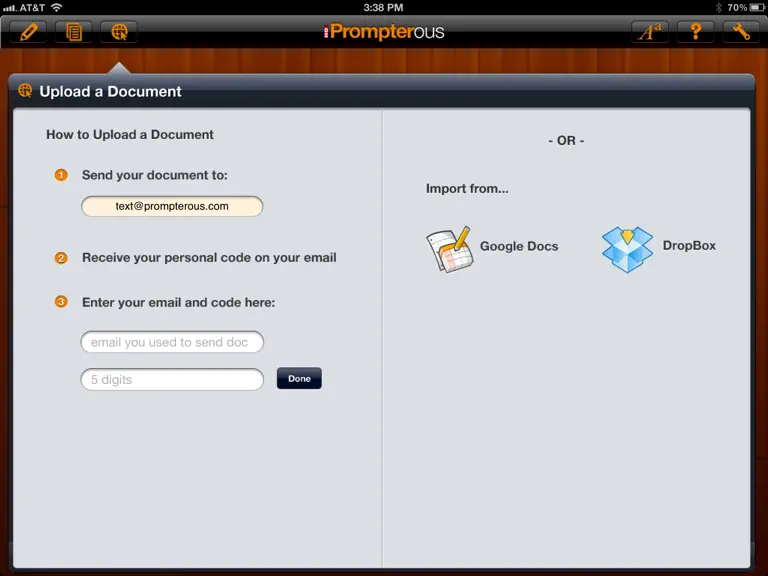Open the font size settings icon
This screenshot has height=576, width=768.
[649, 32]
